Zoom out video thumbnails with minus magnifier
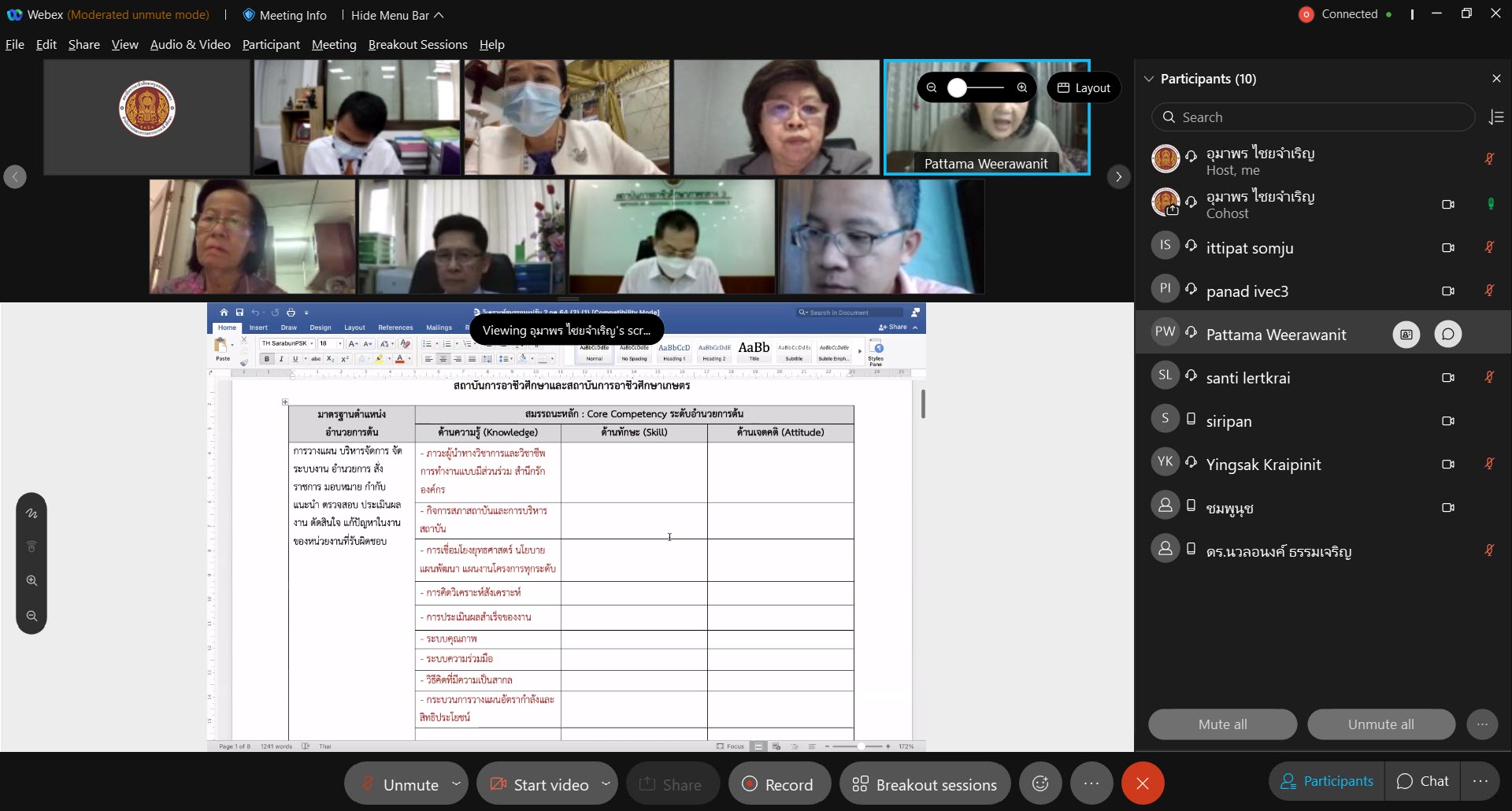 tap(932, 88)
